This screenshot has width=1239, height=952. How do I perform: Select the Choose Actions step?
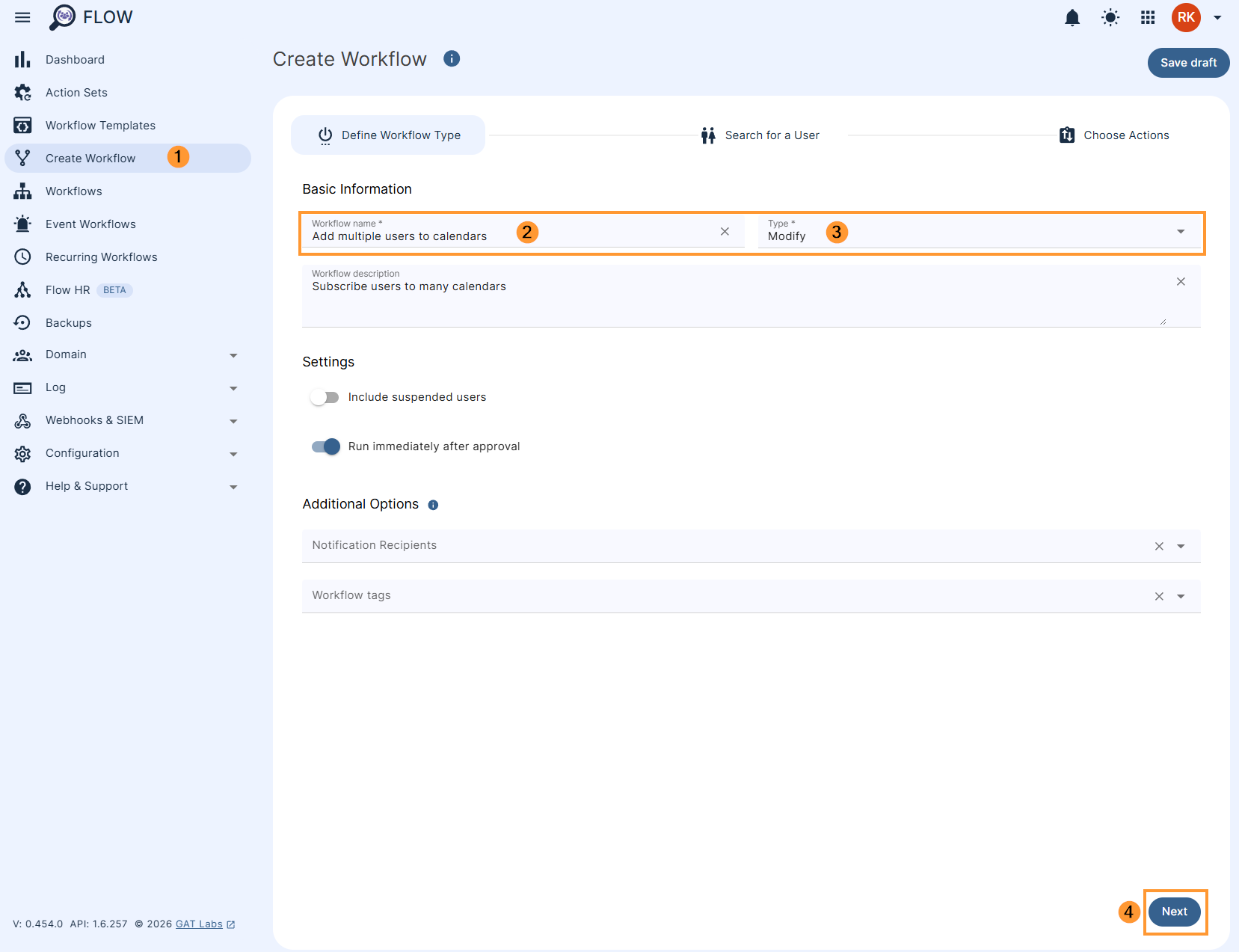pos(1114,135)
